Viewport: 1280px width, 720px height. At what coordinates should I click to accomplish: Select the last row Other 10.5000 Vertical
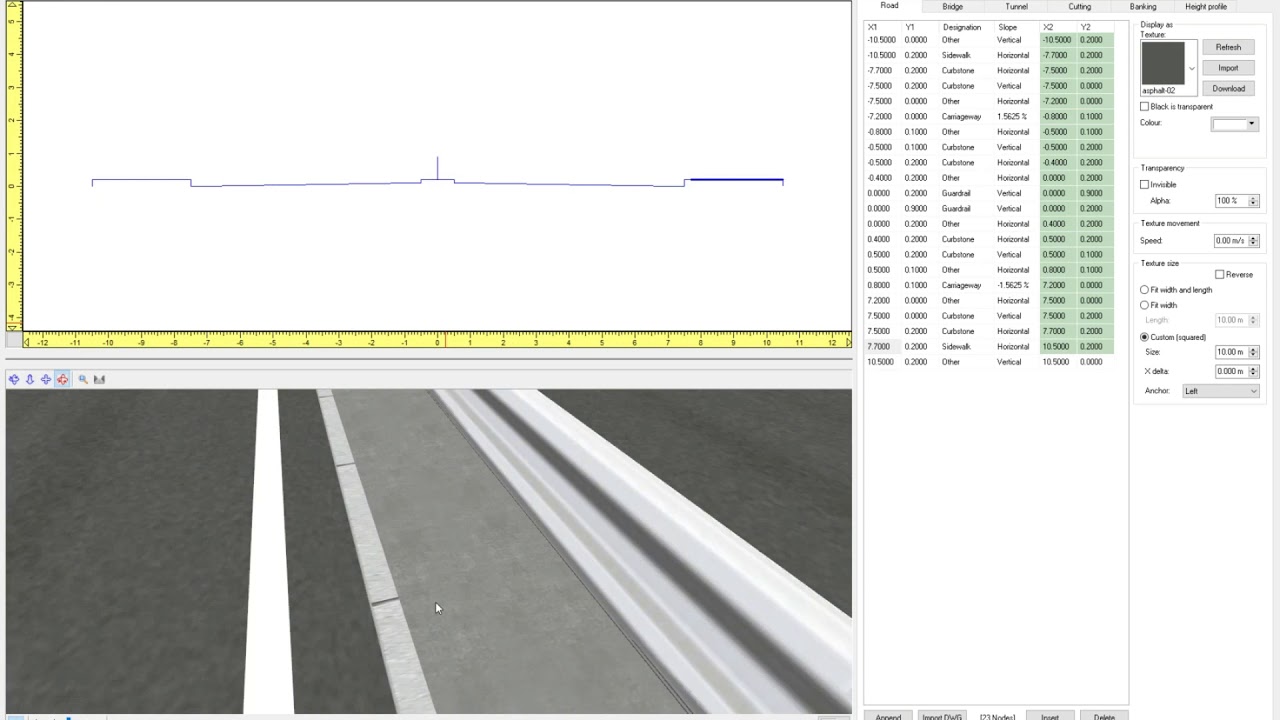coord(990,362)
